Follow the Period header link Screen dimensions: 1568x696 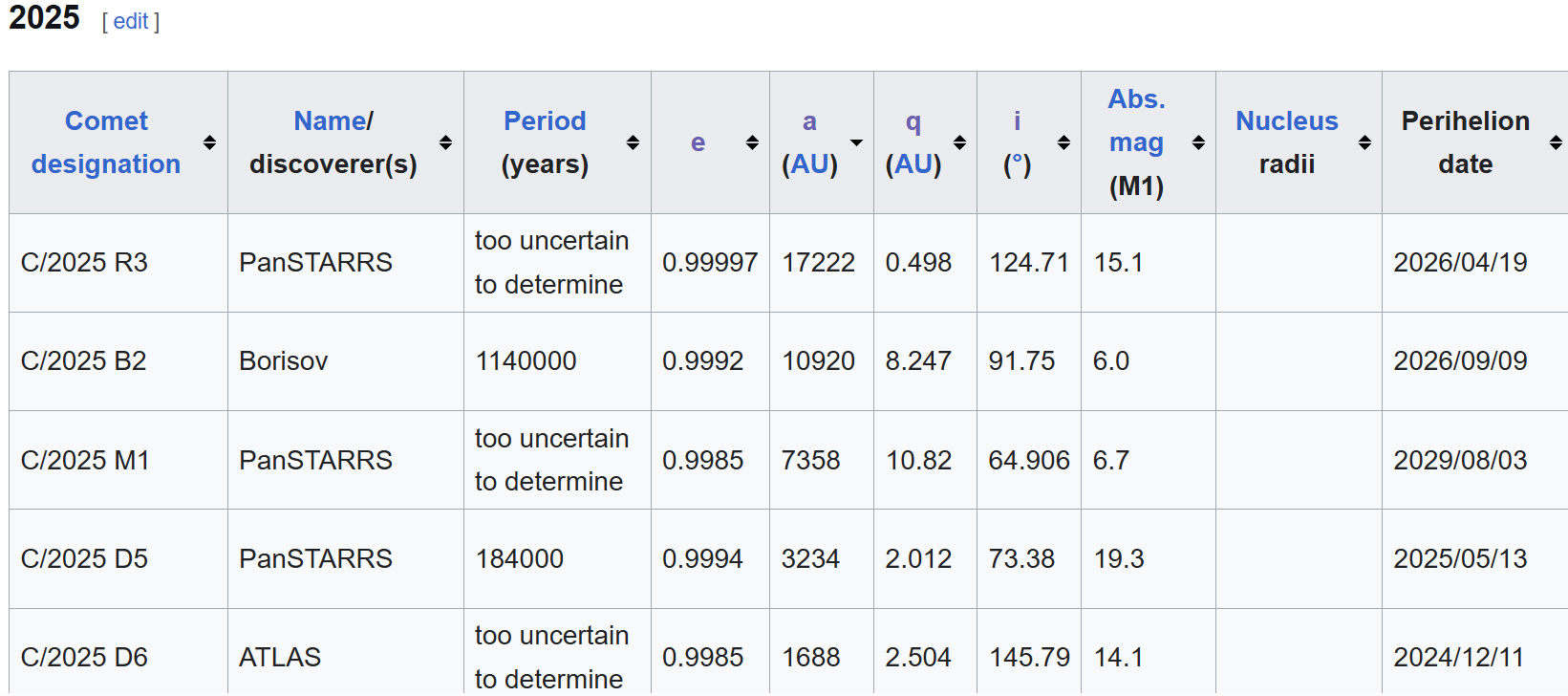[545, 121]
